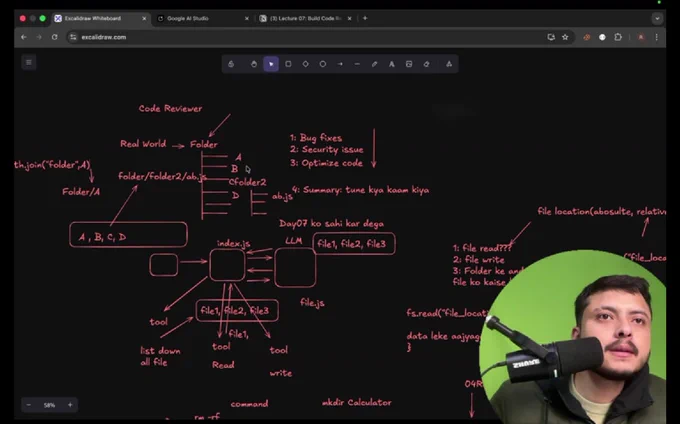
Task: Pick the Insert image tool
Action: tap(409, 64)
